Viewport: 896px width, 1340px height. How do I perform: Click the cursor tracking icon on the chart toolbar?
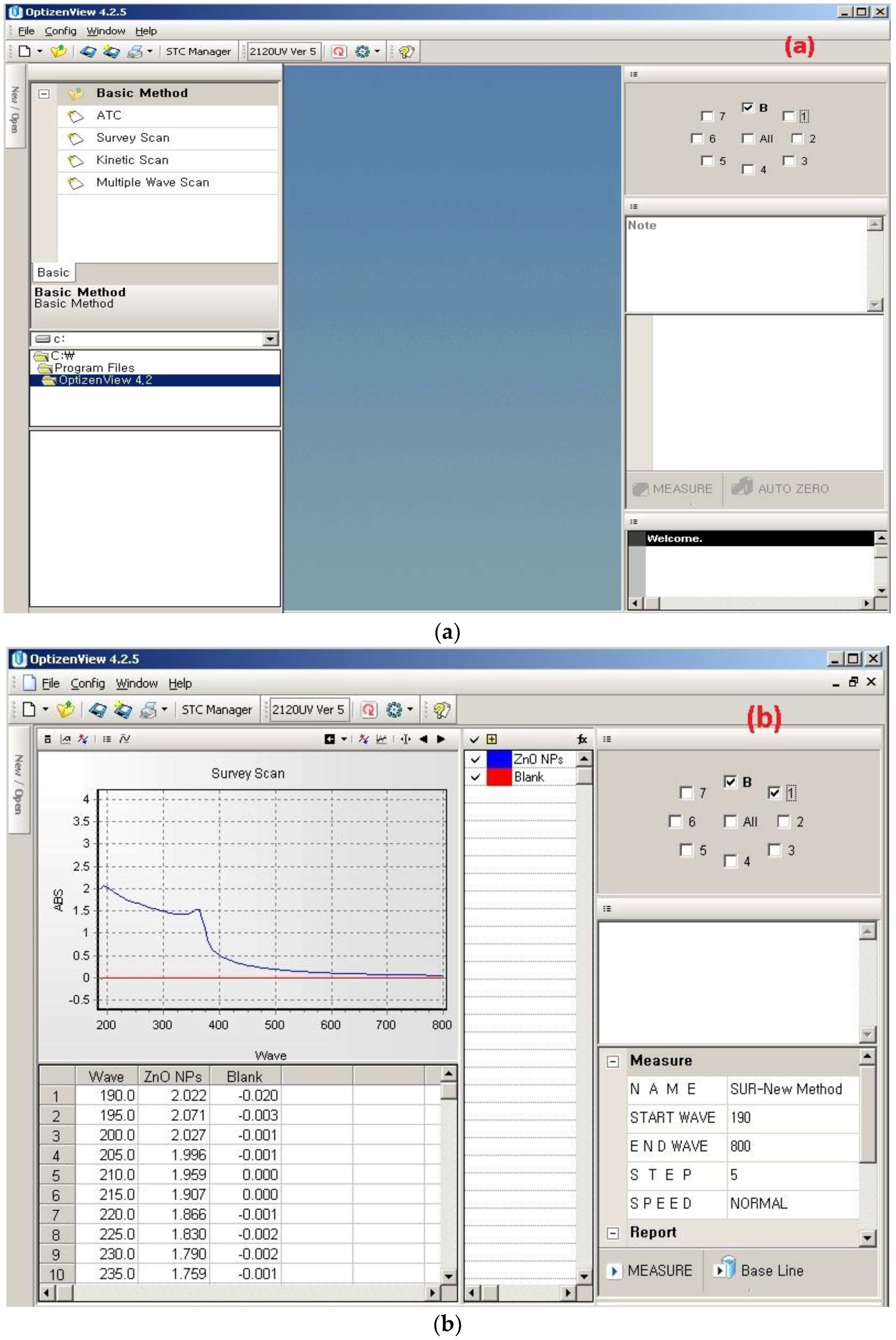[x=406, y=738]
